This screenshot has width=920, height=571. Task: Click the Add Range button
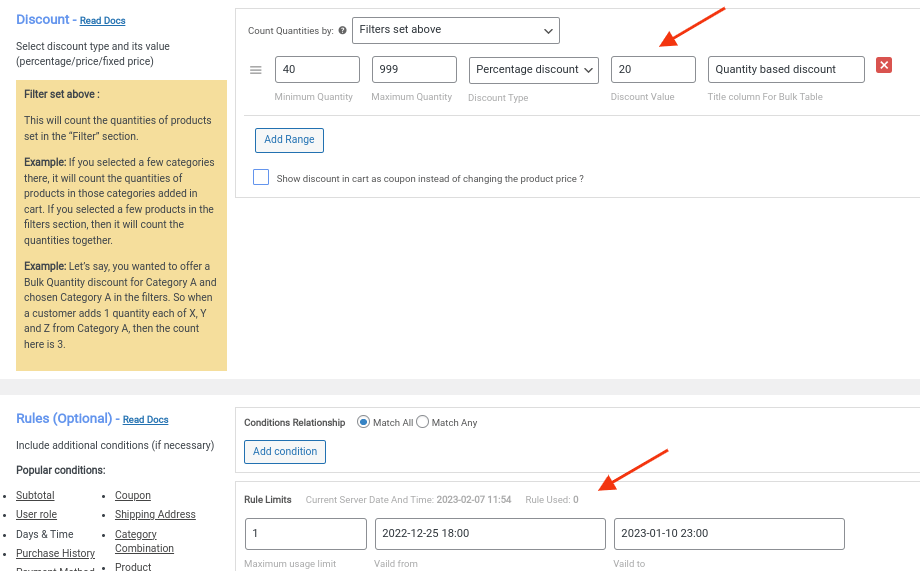[289, 140]
